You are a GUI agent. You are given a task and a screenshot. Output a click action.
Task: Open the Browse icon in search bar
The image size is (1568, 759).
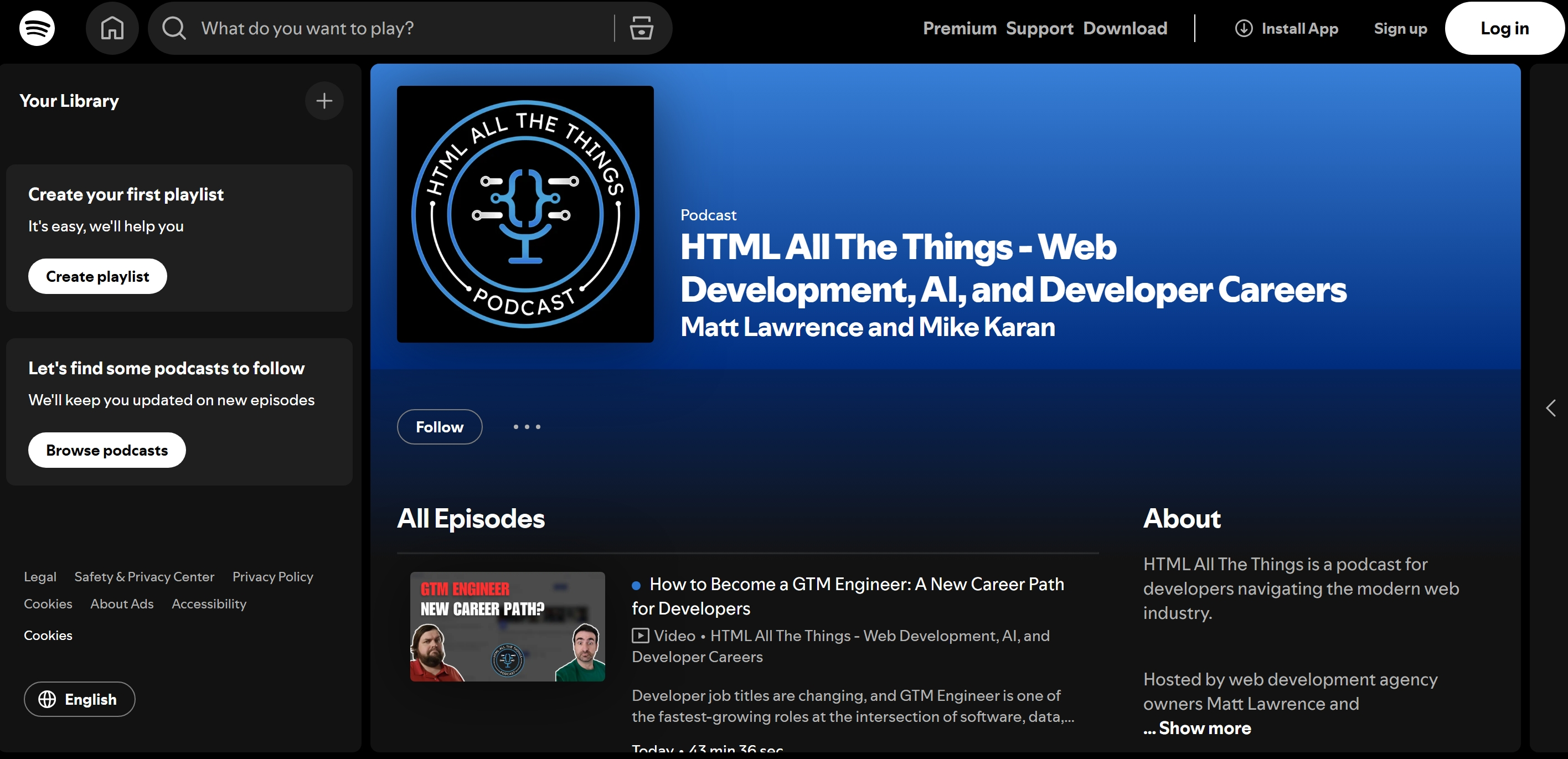point(641,28)
